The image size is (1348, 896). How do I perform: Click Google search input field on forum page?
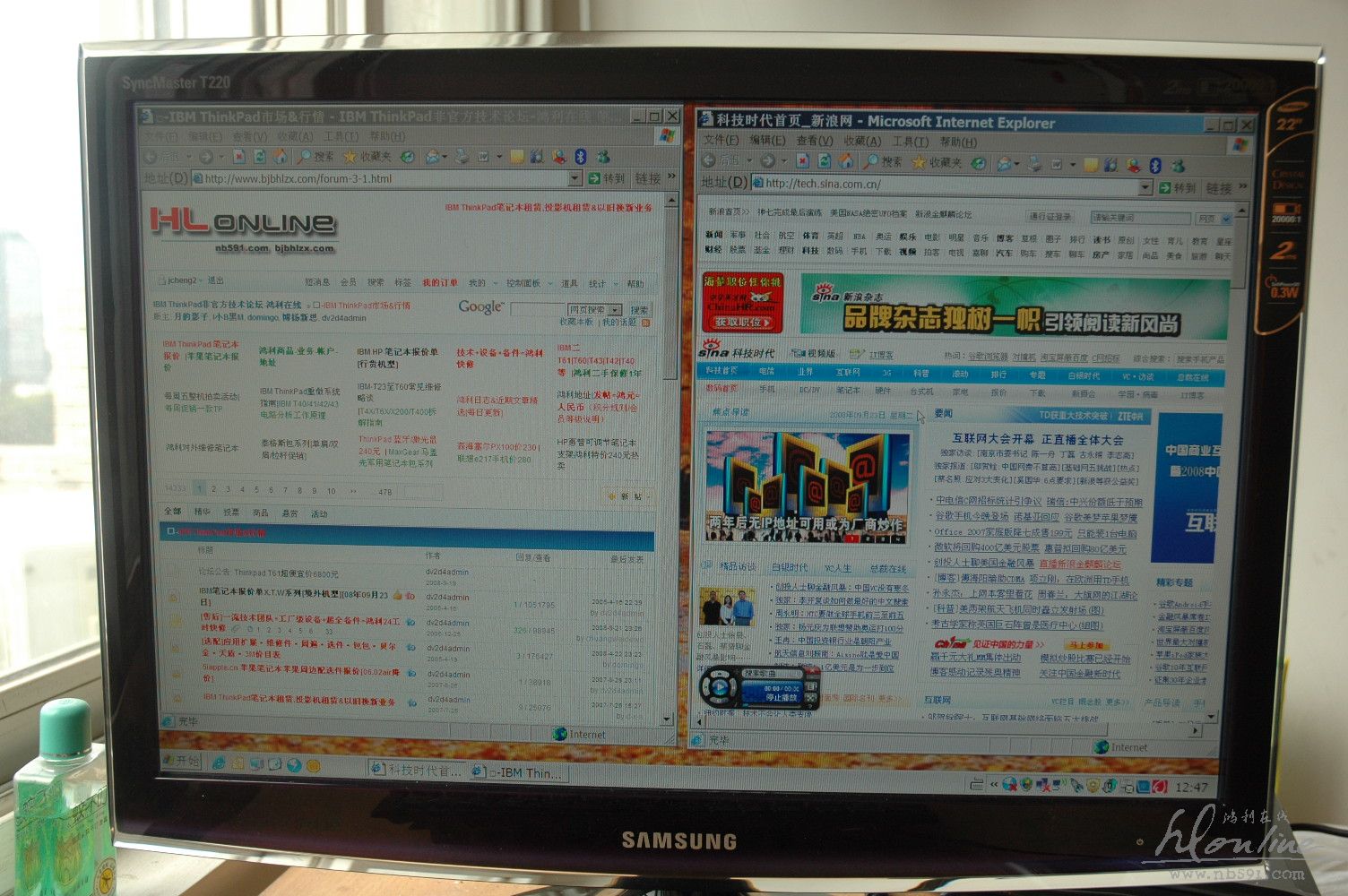point(537,310)
